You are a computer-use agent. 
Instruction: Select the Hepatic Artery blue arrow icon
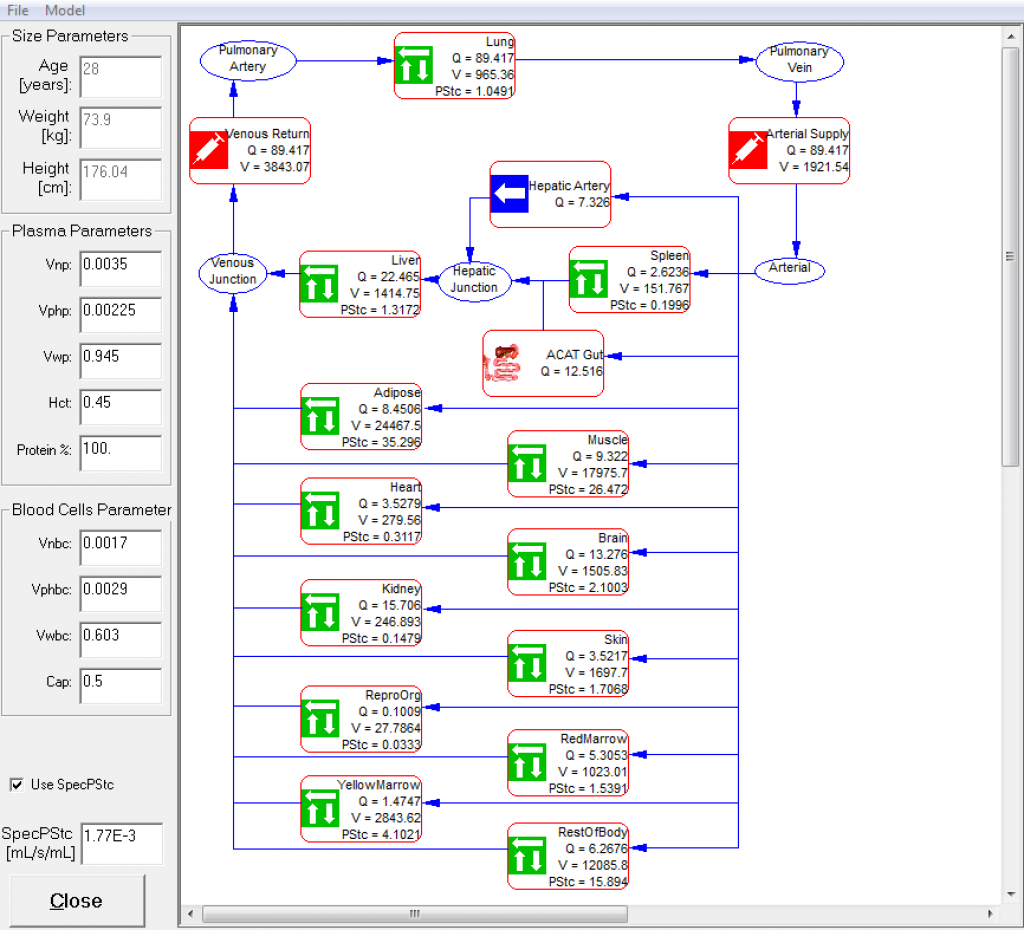(509, 194)
